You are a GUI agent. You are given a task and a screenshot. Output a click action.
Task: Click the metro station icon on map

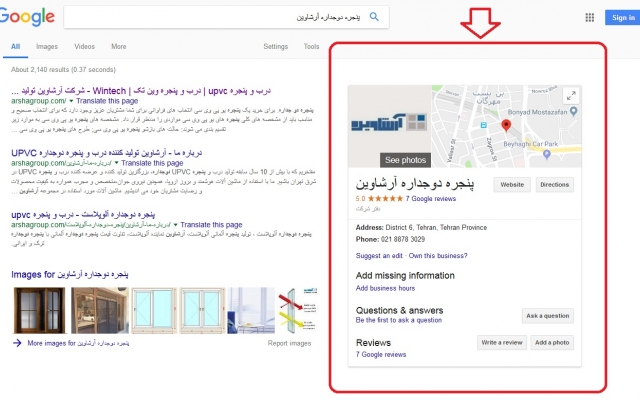coord(483,125)
